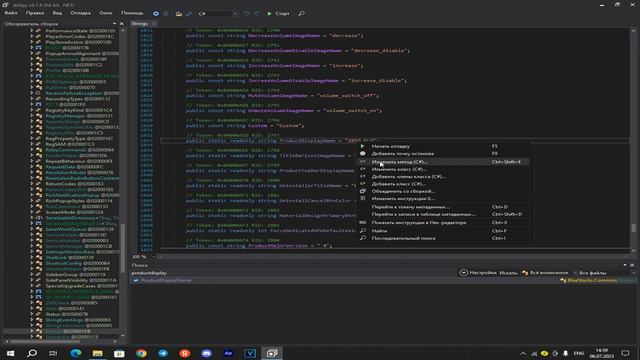Expand the PlayerErrorCodes tree node
The image size is (640, 360).
pos(31,36)
